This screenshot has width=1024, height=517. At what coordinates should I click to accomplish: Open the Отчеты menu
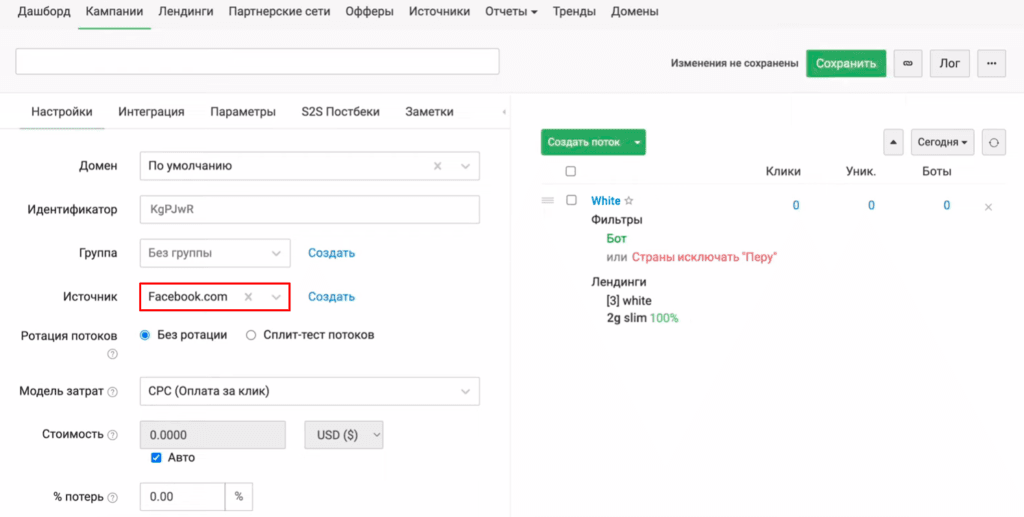(511, 12)
